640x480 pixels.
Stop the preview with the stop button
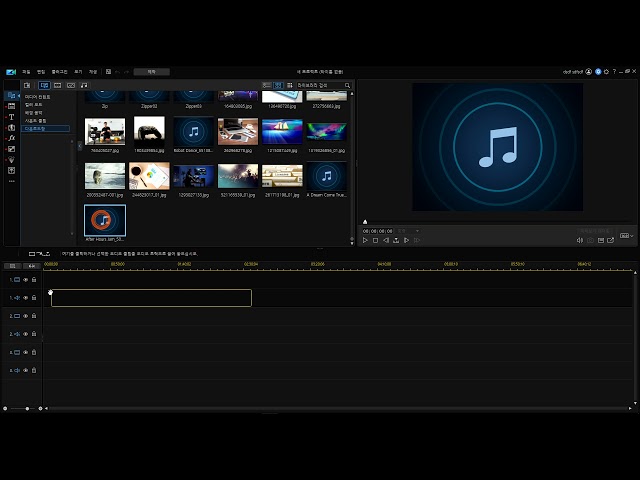coord(376,240)
